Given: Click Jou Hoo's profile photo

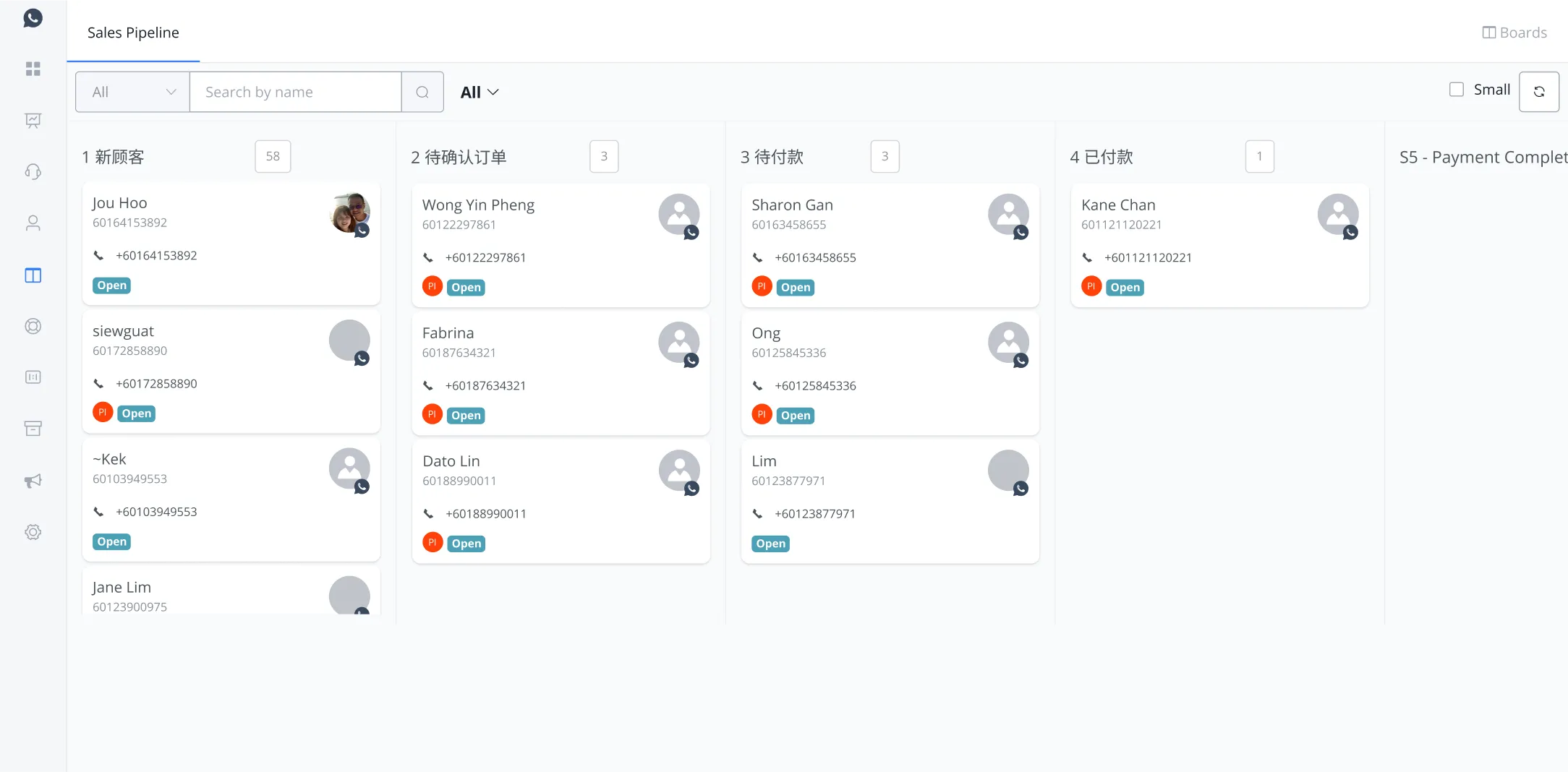Looking at the screenshot, I should click(x=349, y=213).
